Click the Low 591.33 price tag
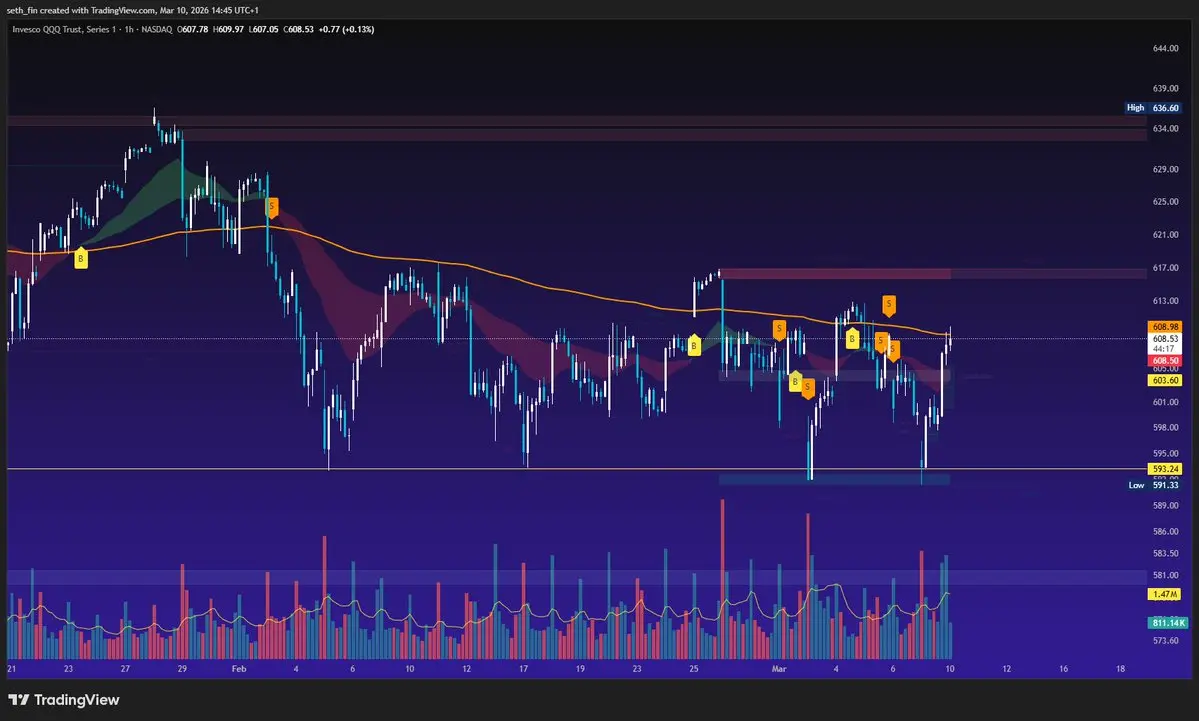The height and width of the screenshot is (721, 1199). coord(1153,485)
